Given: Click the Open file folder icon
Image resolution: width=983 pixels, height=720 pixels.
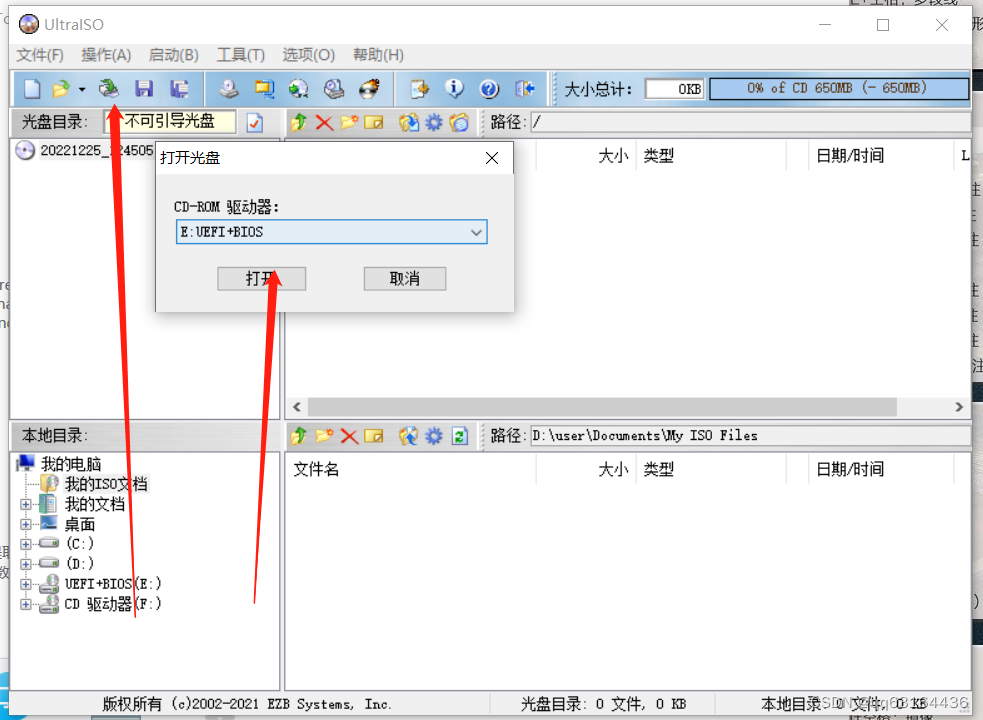Looking at the screenshot, I should (x=61, y=89).
